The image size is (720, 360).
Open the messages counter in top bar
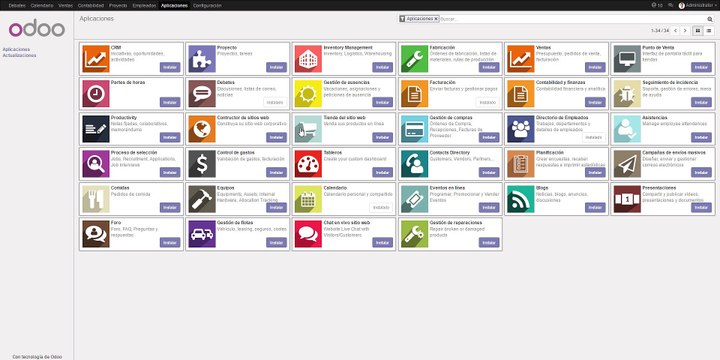[x=657, y=6]
